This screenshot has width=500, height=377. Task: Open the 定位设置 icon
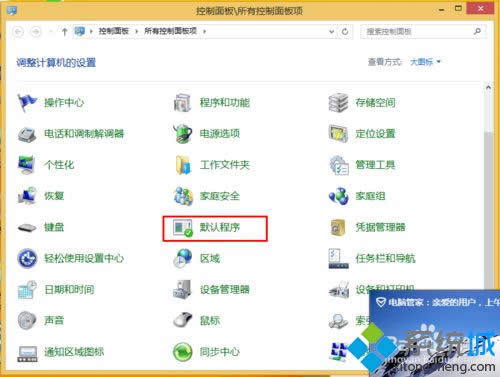(x=338, y=134)
